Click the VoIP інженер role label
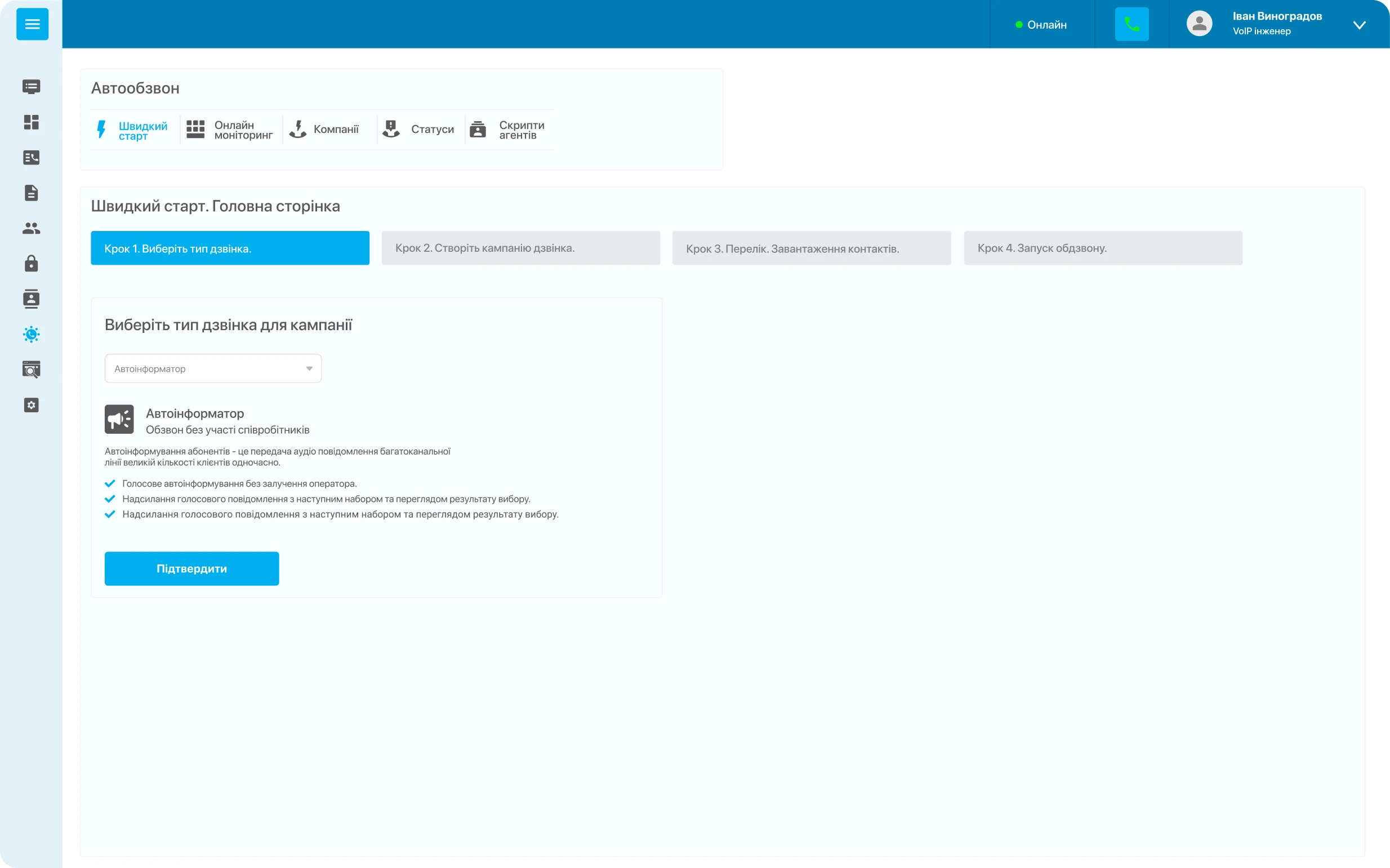1390x868 pixels. coord(1262,32)
